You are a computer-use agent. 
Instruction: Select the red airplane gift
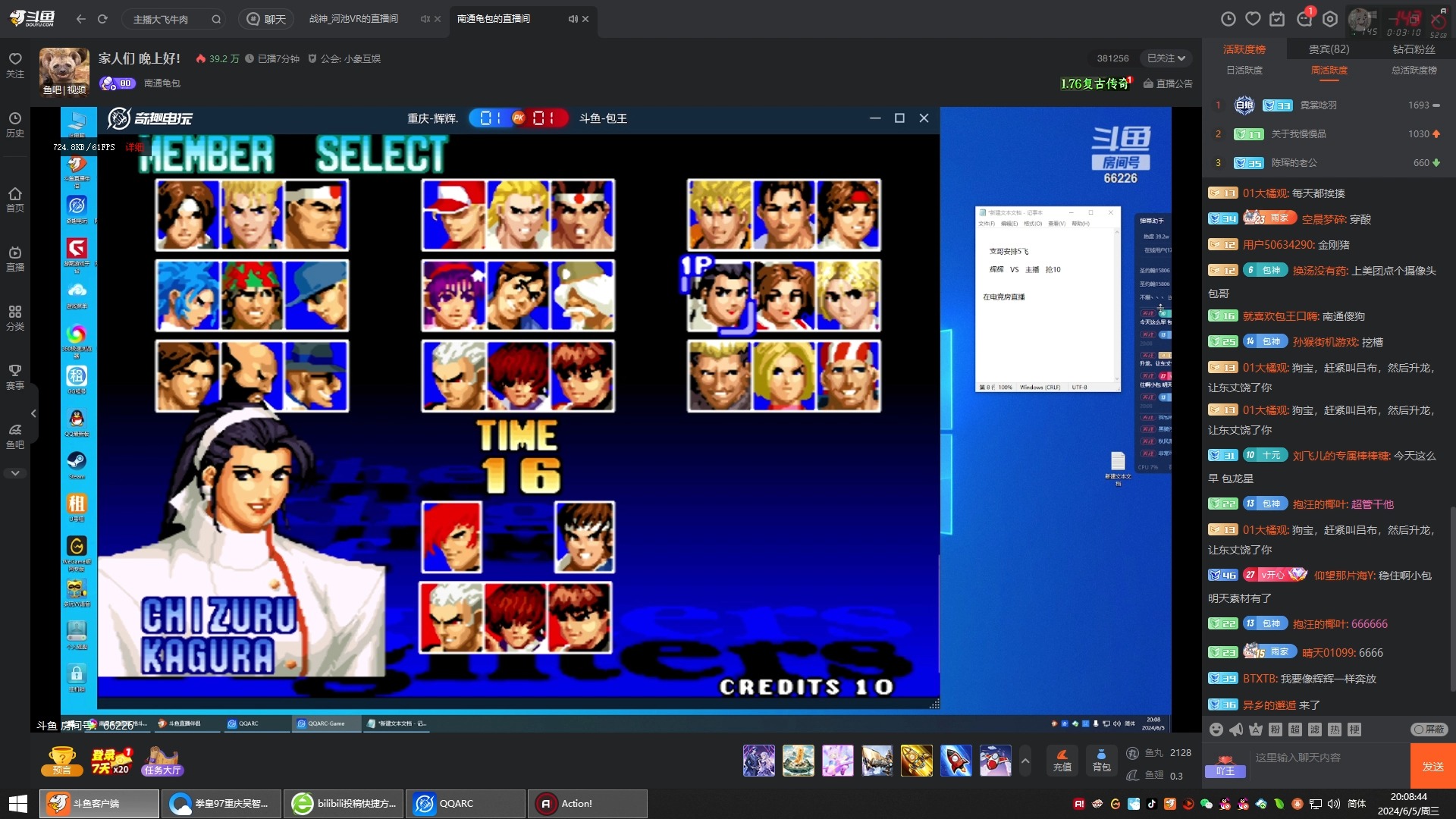point(995,761)
